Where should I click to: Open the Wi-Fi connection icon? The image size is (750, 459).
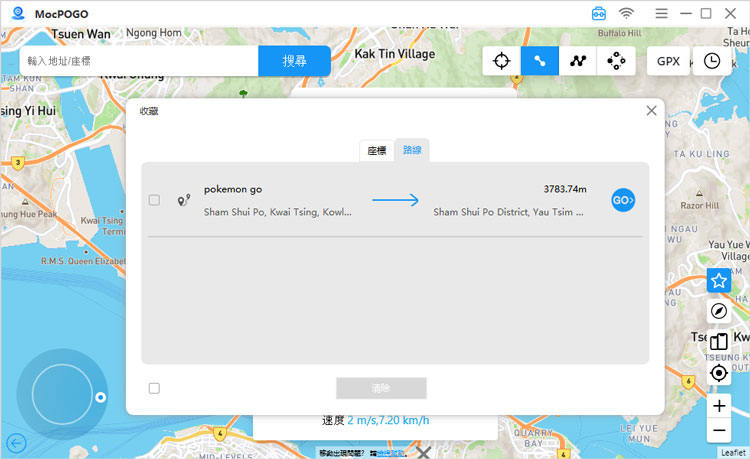tap(626, 13)
